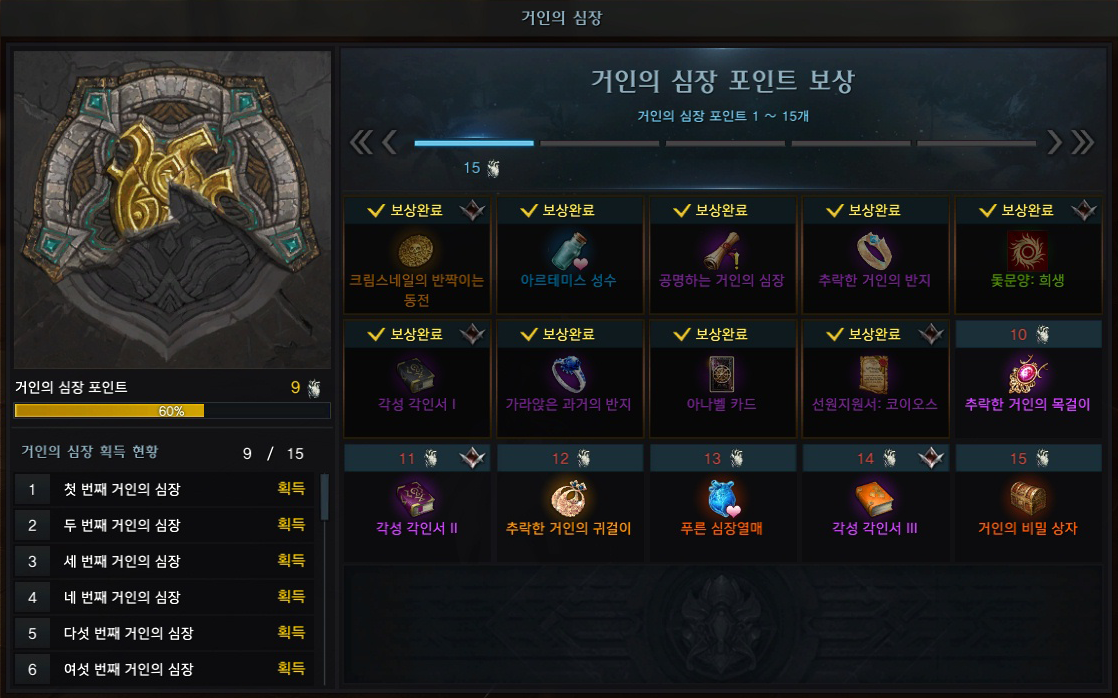Screen dimensions: 1118x698
Task: Click the 각성 각인서 III orange book icon
Action: pos(874,498)
